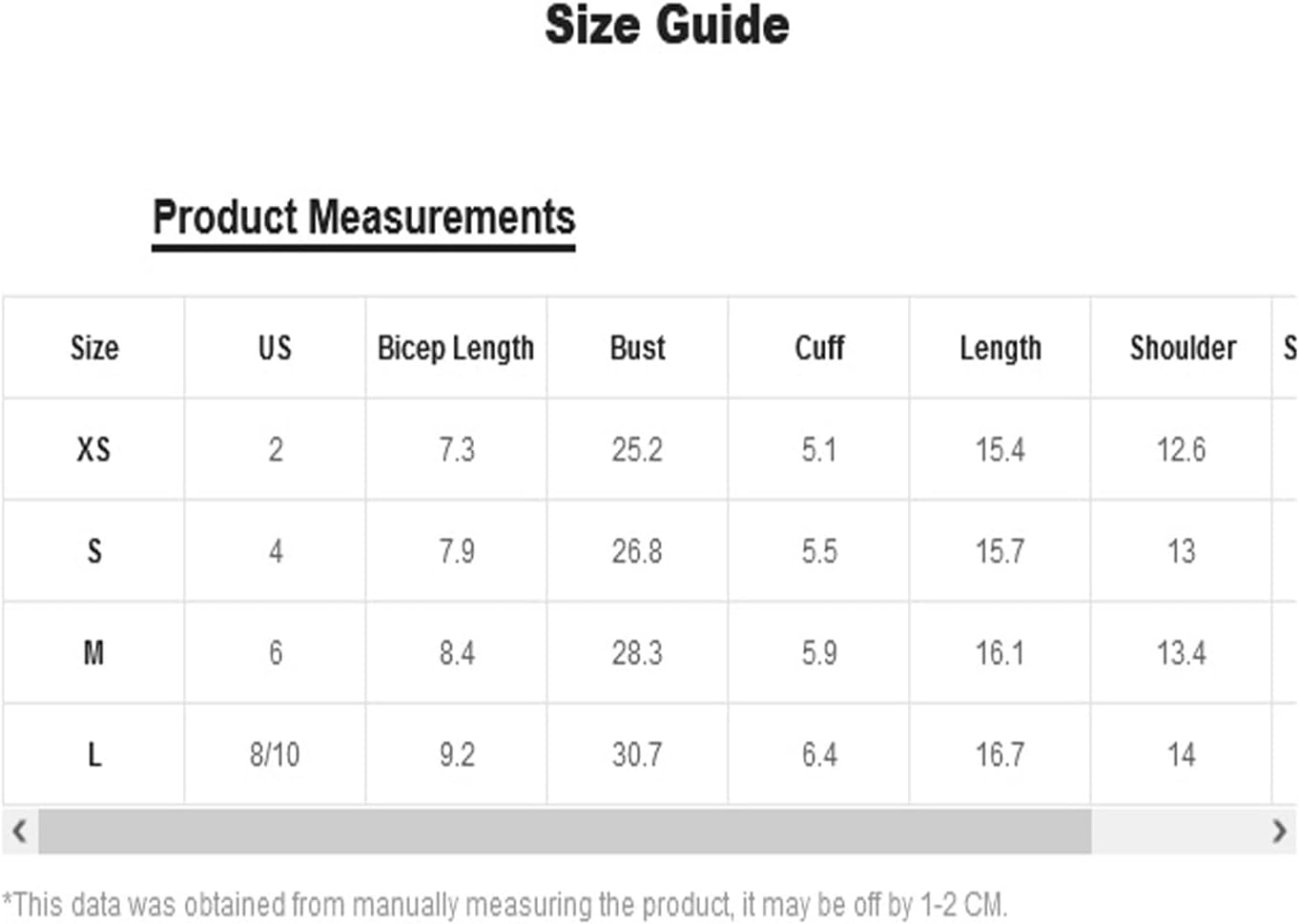
Task: Click the US column header
Action: 275,348
